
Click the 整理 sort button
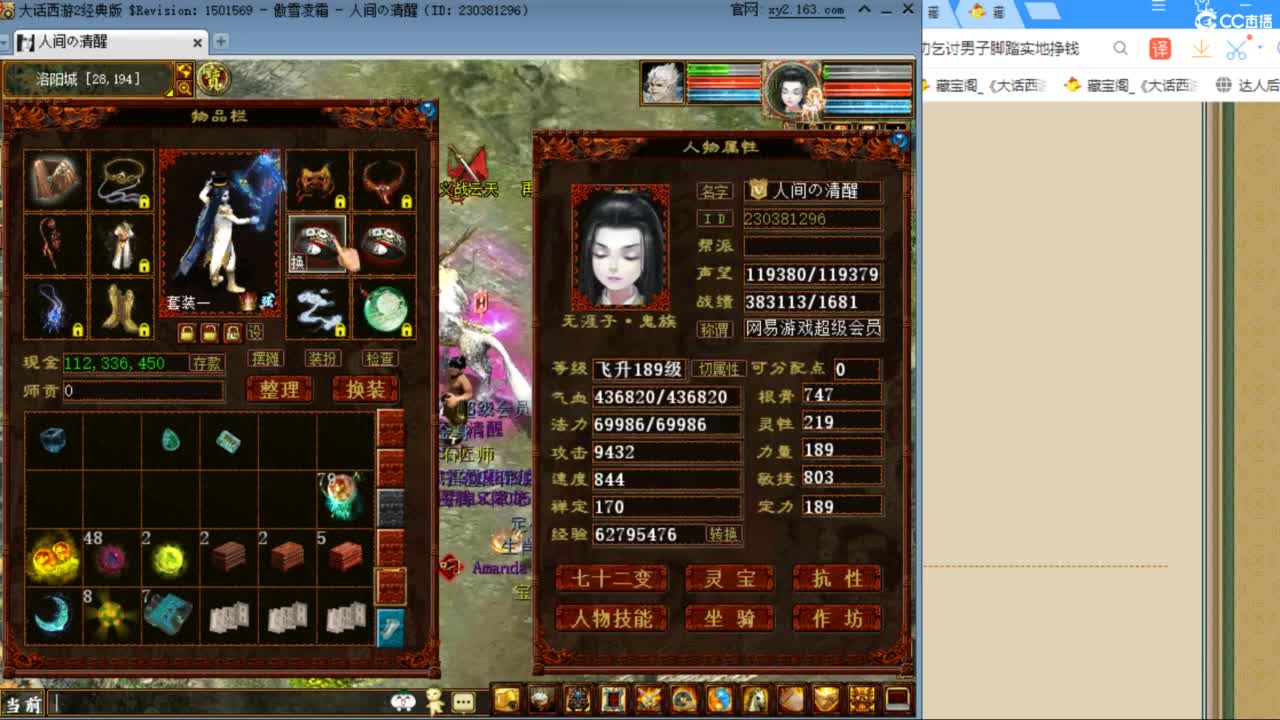pos(279,389)
